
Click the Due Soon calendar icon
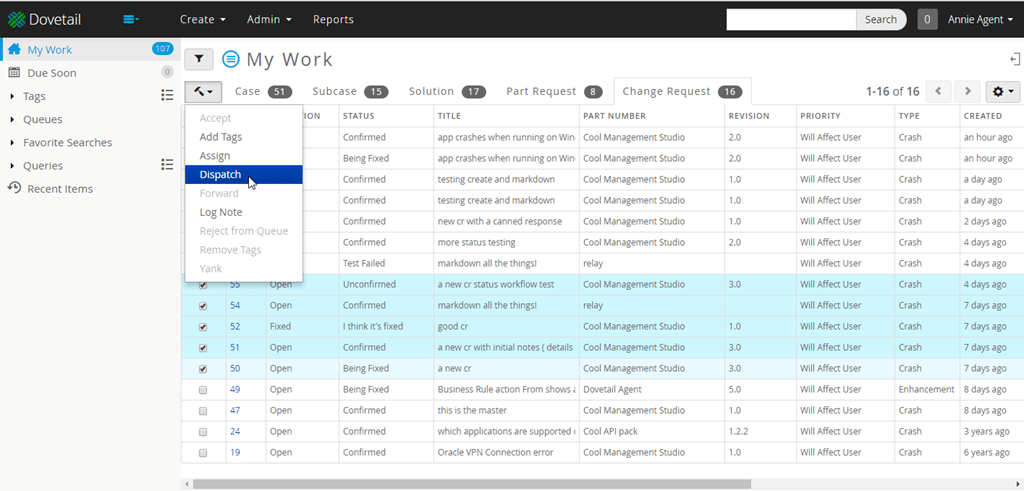(x=14, y=72)
